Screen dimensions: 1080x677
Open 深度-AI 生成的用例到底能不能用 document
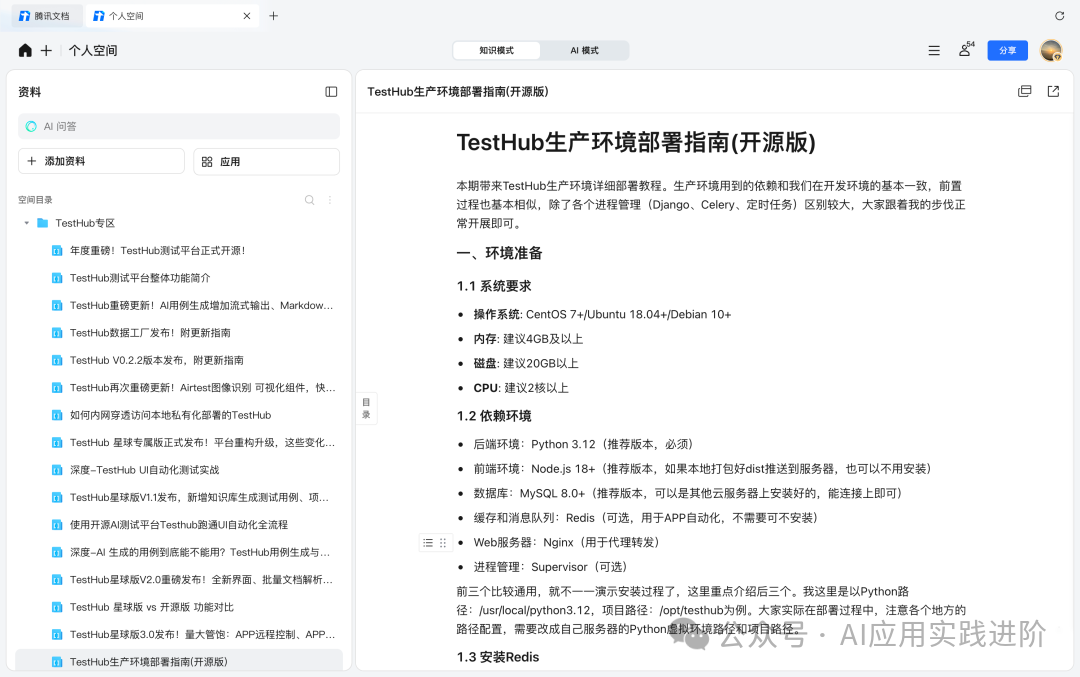[x=200, y=552]
